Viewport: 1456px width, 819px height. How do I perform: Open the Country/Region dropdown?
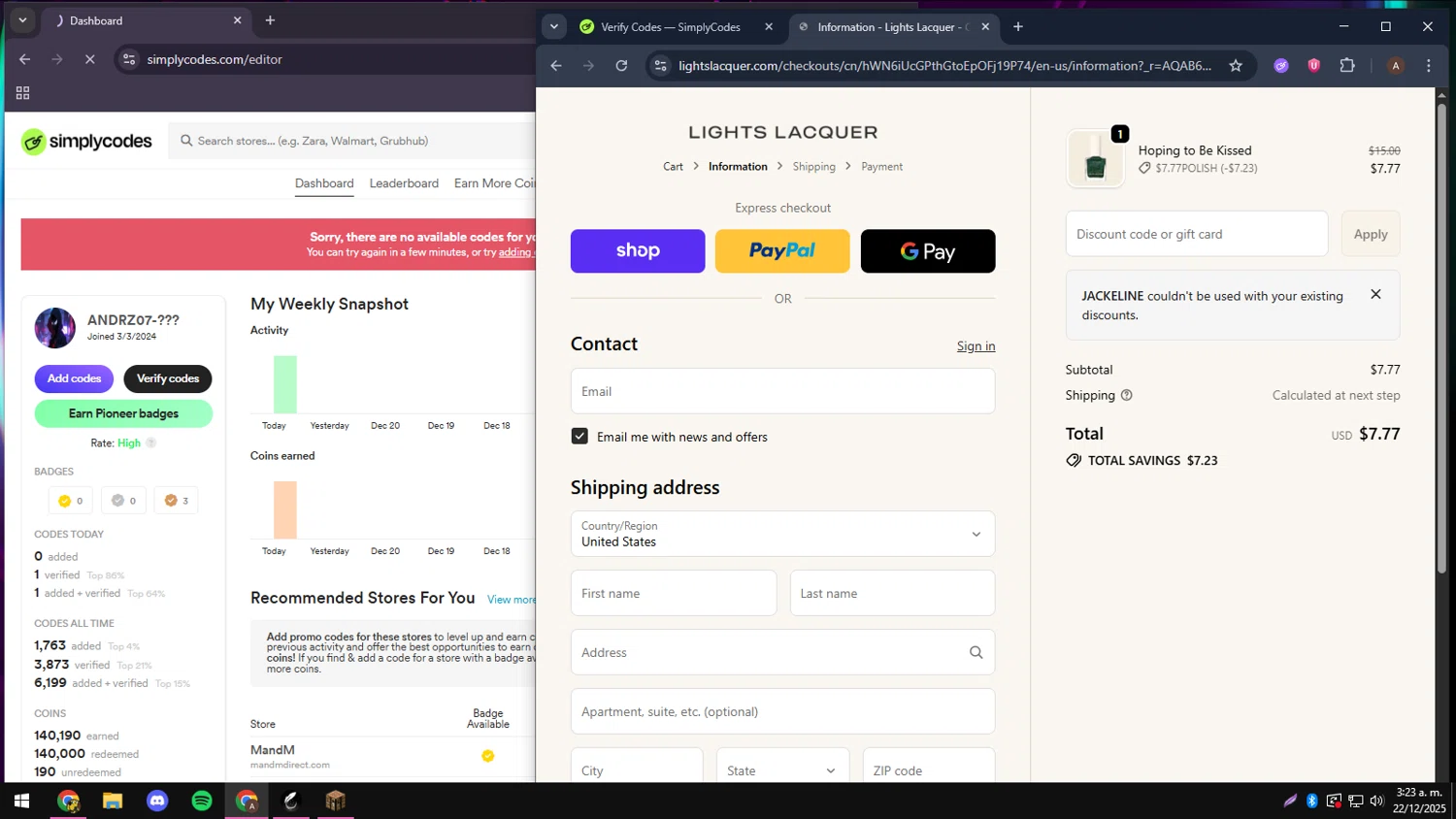(782, 534)
